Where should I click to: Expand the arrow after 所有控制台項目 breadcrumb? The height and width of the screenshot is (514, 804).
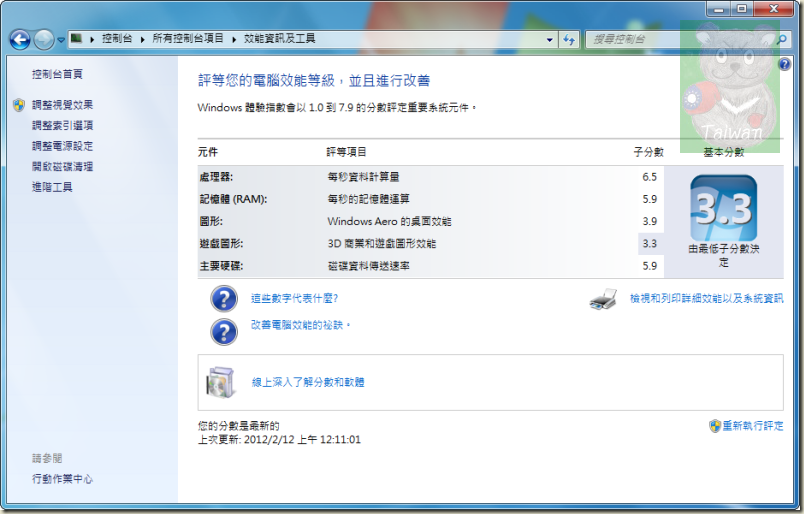tap(234, 39)
